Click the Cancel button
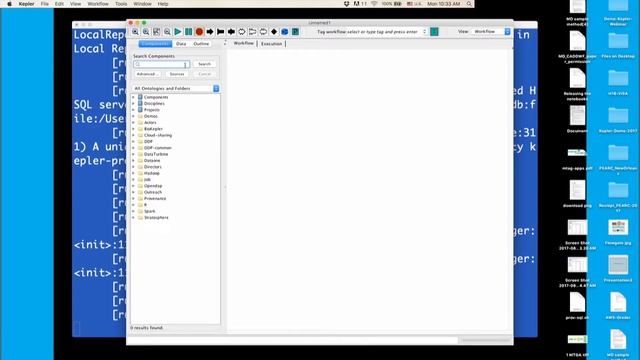The image size is (640, 360). 204,74
